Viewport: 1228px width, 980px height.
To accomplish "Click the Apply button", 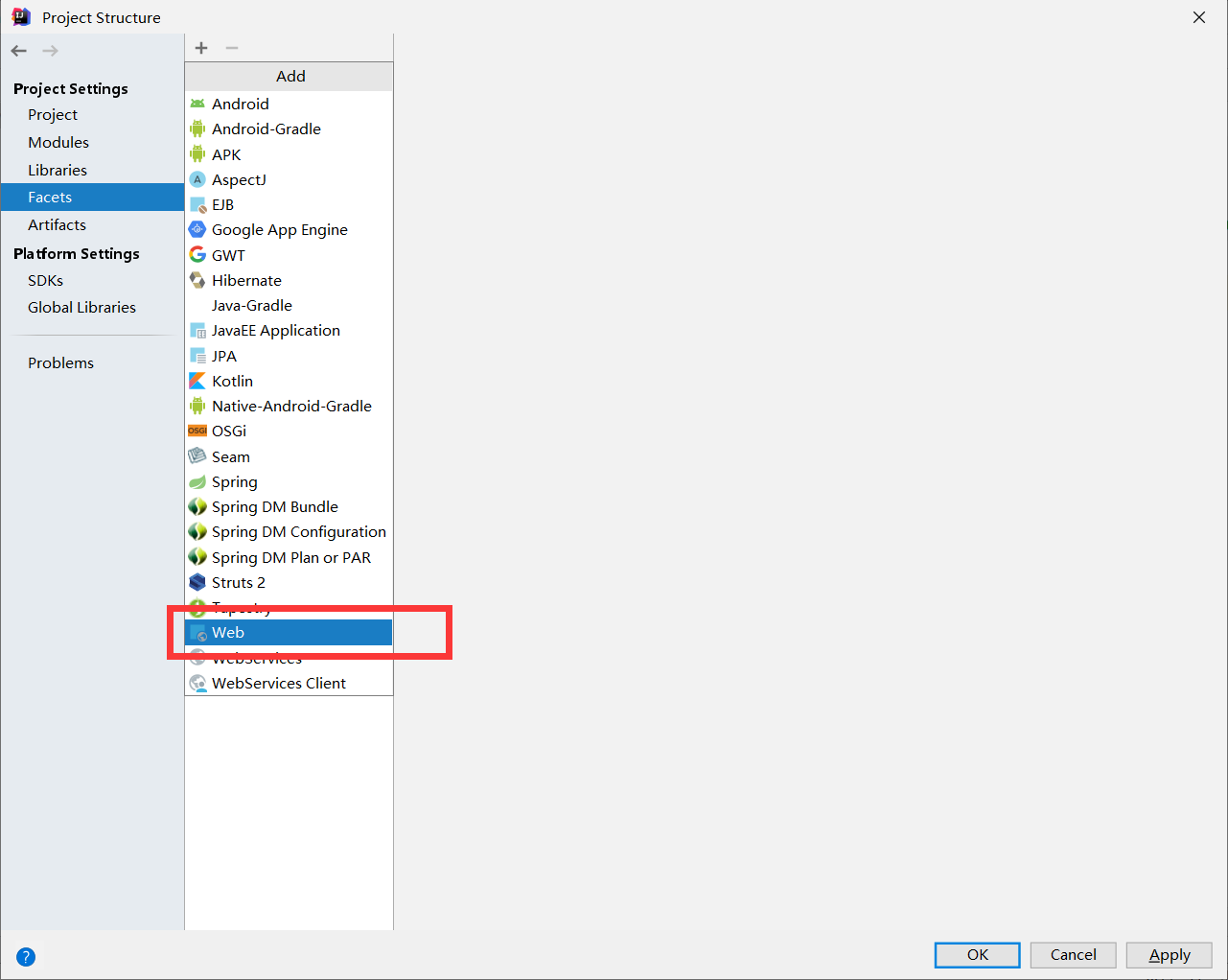I will click(1169, 955).
